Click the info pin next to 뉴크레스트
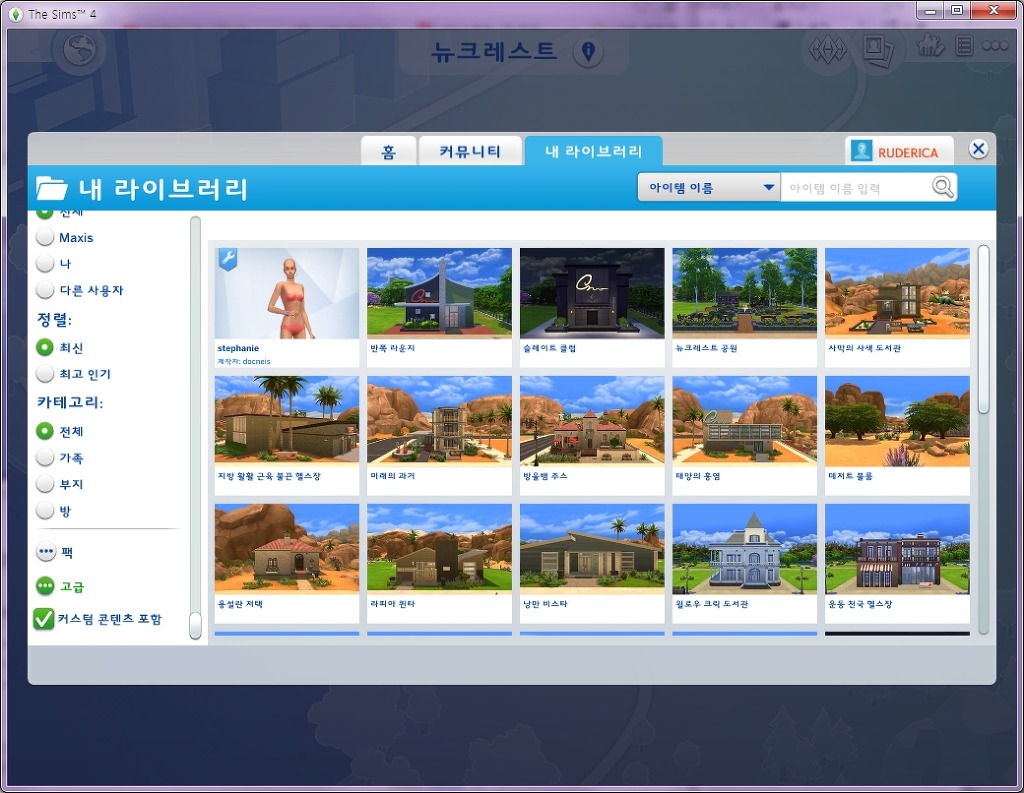Screen dimensions: 1024x793 coord(588,52)
